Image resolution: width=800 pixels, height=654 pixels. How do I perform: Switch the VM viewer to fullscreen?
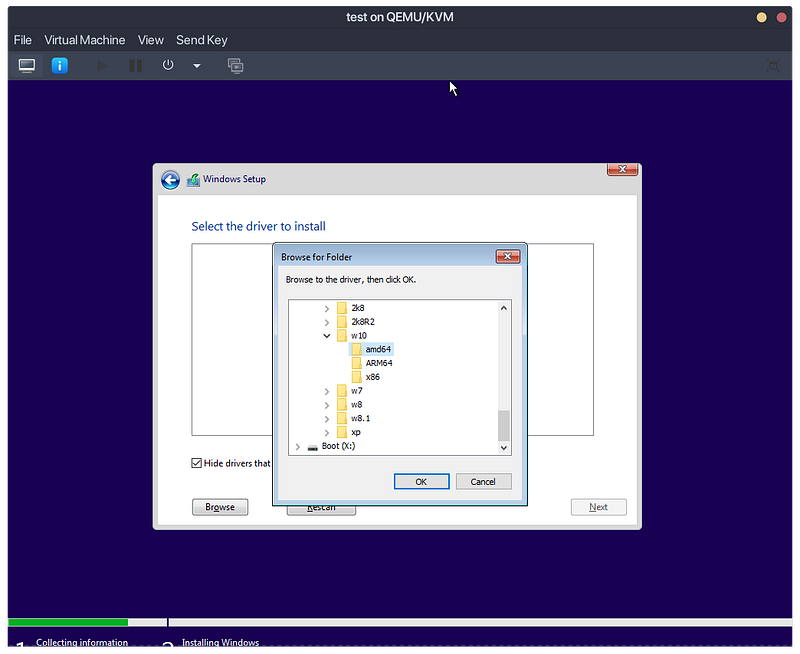tap(773, 66)
